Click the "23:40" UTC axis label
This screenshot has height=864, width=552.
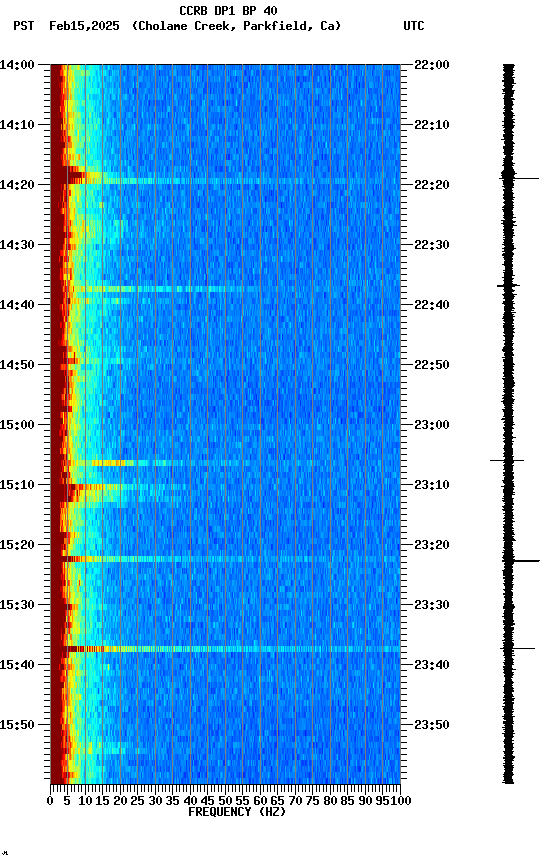click(432, 666)
